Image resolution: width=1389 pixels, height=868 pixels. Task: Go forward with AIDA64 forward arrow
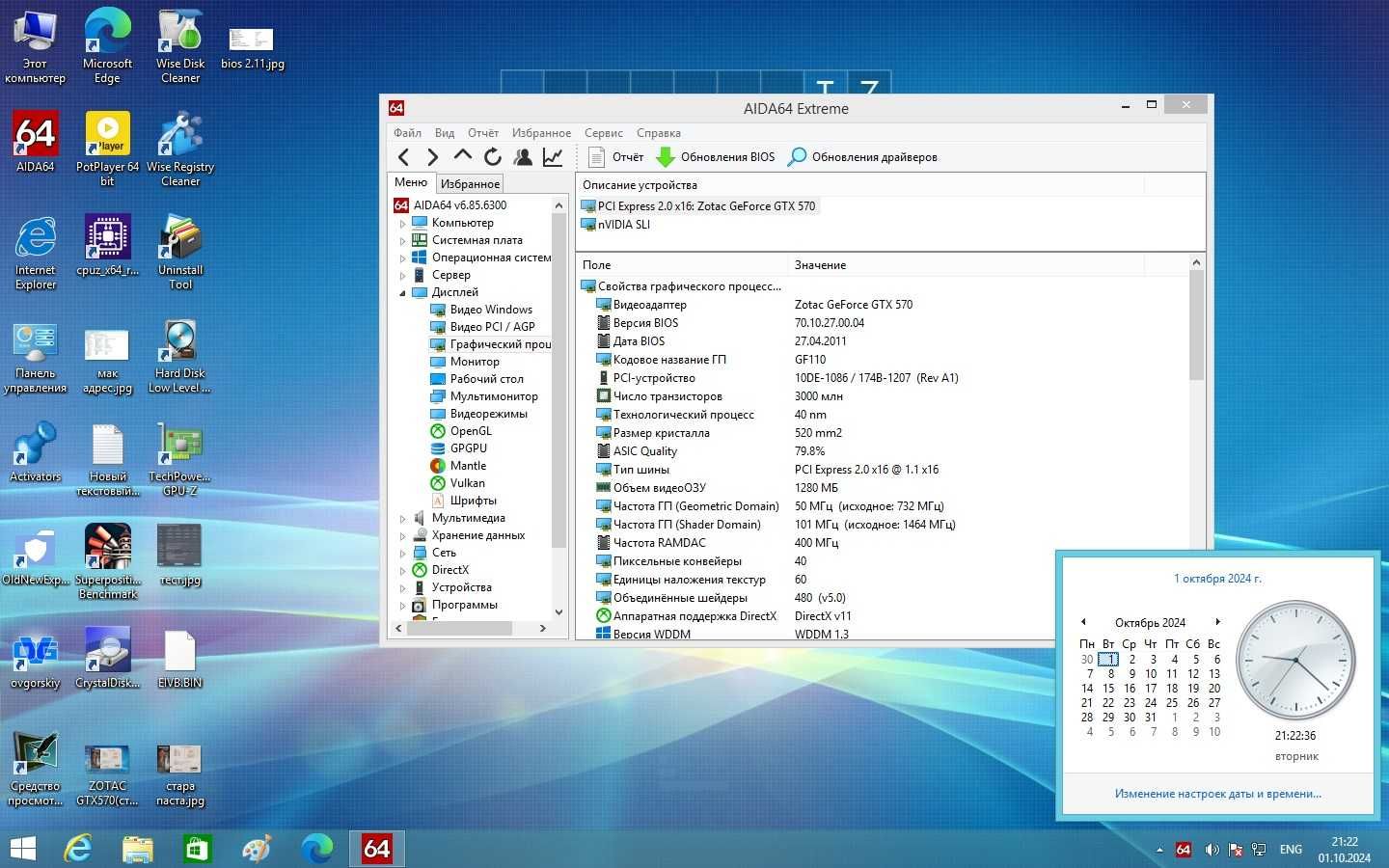click(433, 157)
